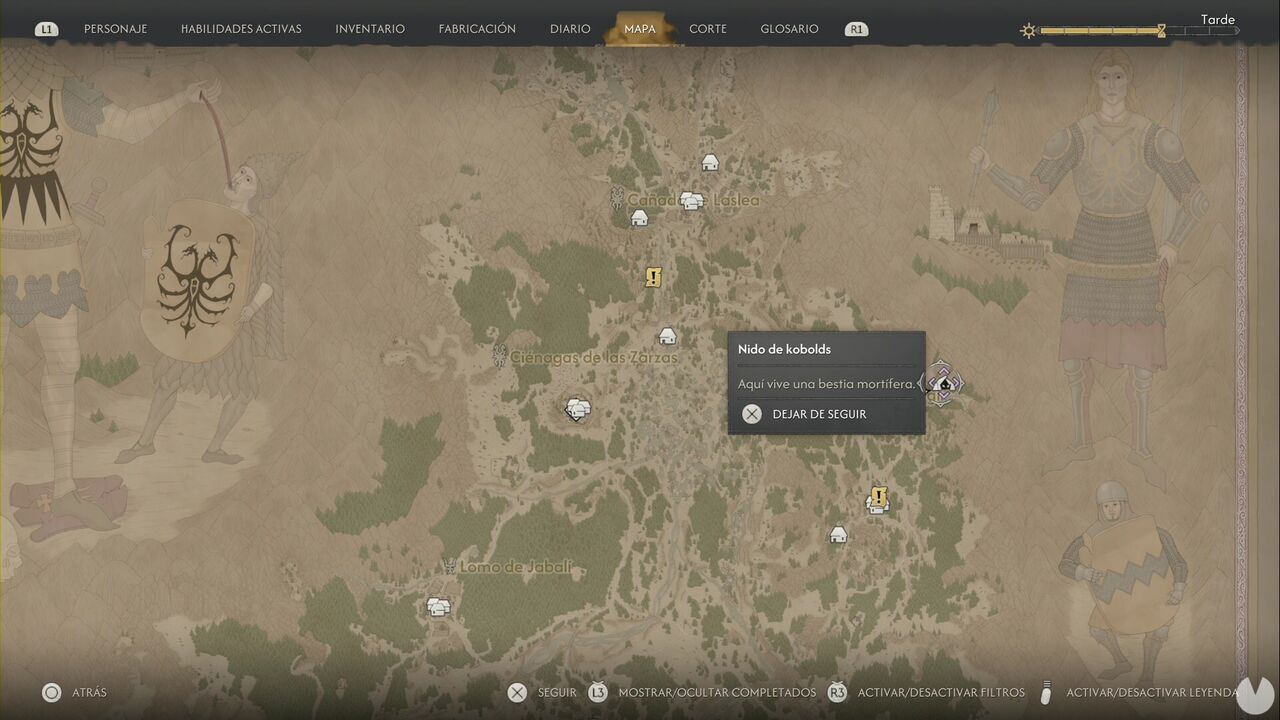Viewport: 1280px width, 720px height.
Task: Click the house icon just below the Cañada label
Action: pyautogui.click(x=639, y=217)
